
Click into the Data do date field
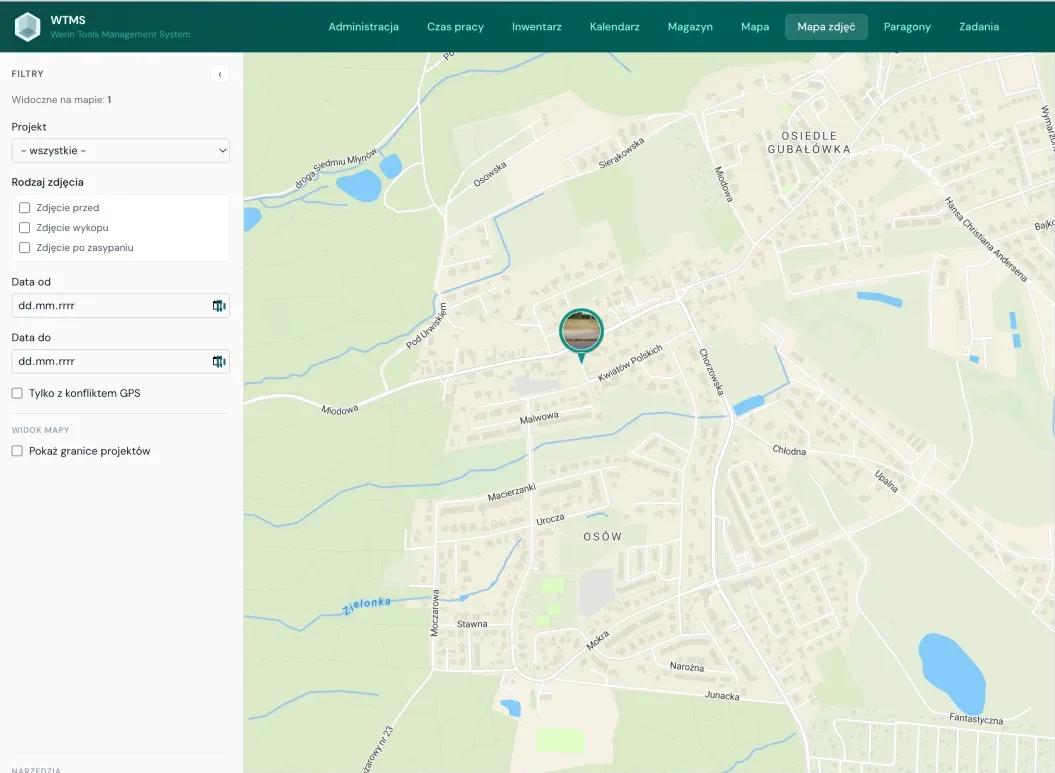point(120,361)
